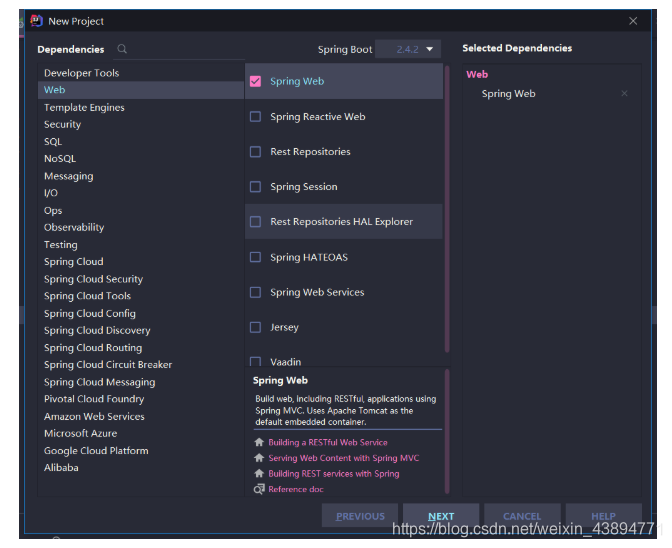Remove Spring Web from selected dependencies
The height and width of the screenshot is (548, 672).
coord(624,93)
